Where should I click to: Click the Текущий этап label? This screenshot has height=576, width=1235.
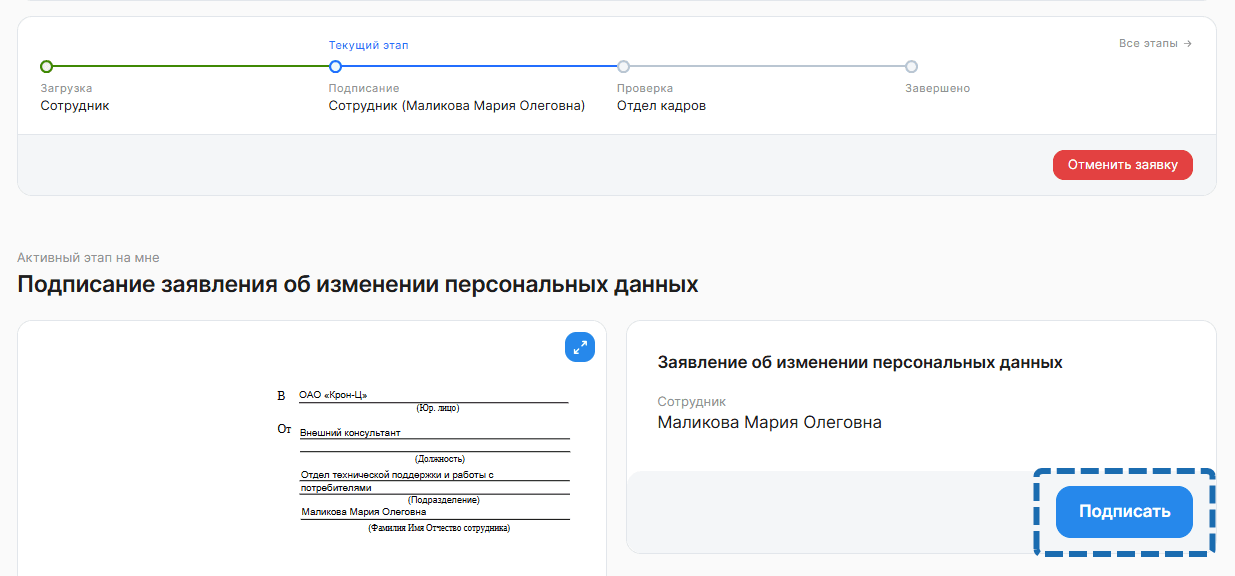[x=369, y=45]
